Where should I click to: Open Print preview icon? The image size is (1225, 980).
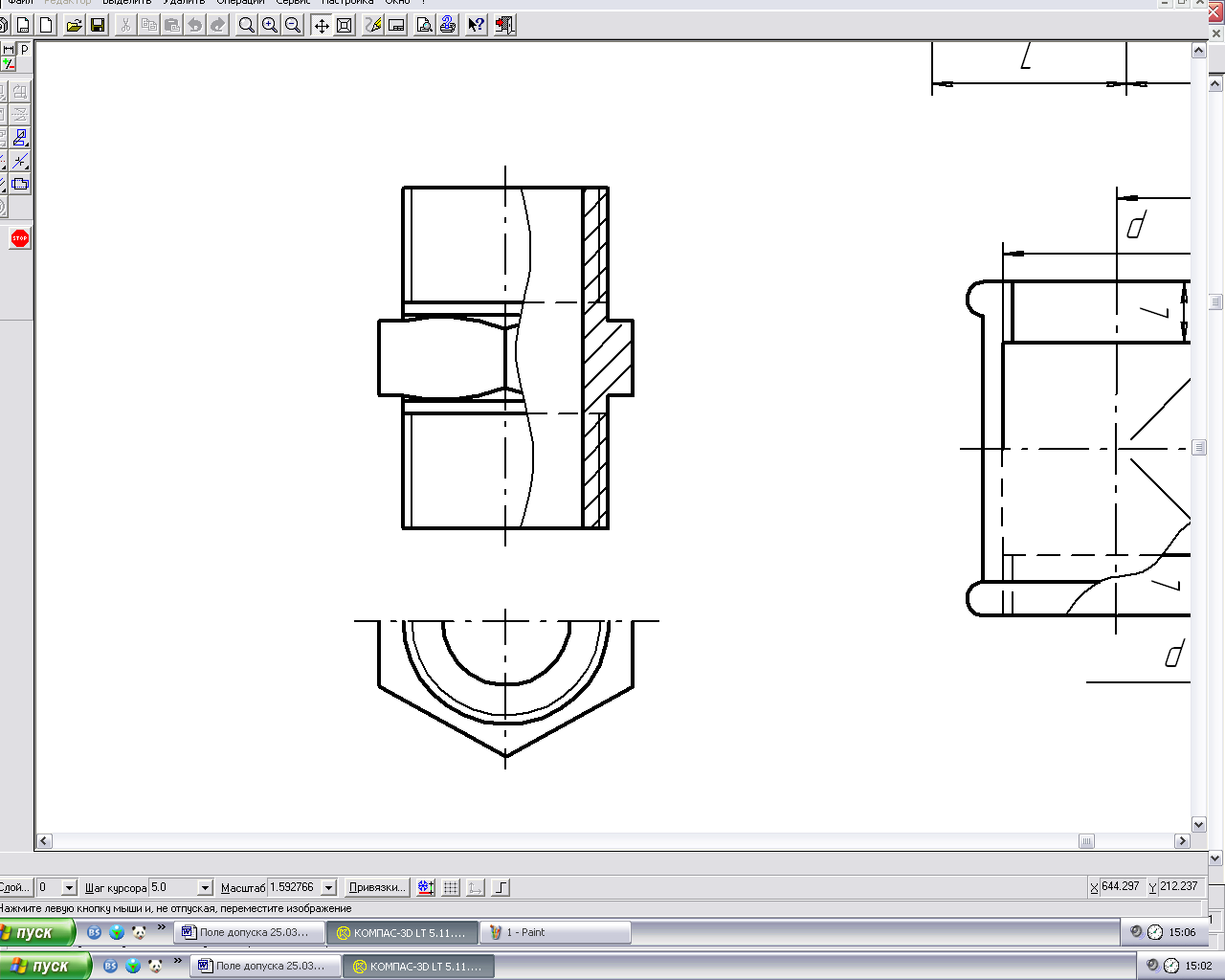(x=424, y=25)
